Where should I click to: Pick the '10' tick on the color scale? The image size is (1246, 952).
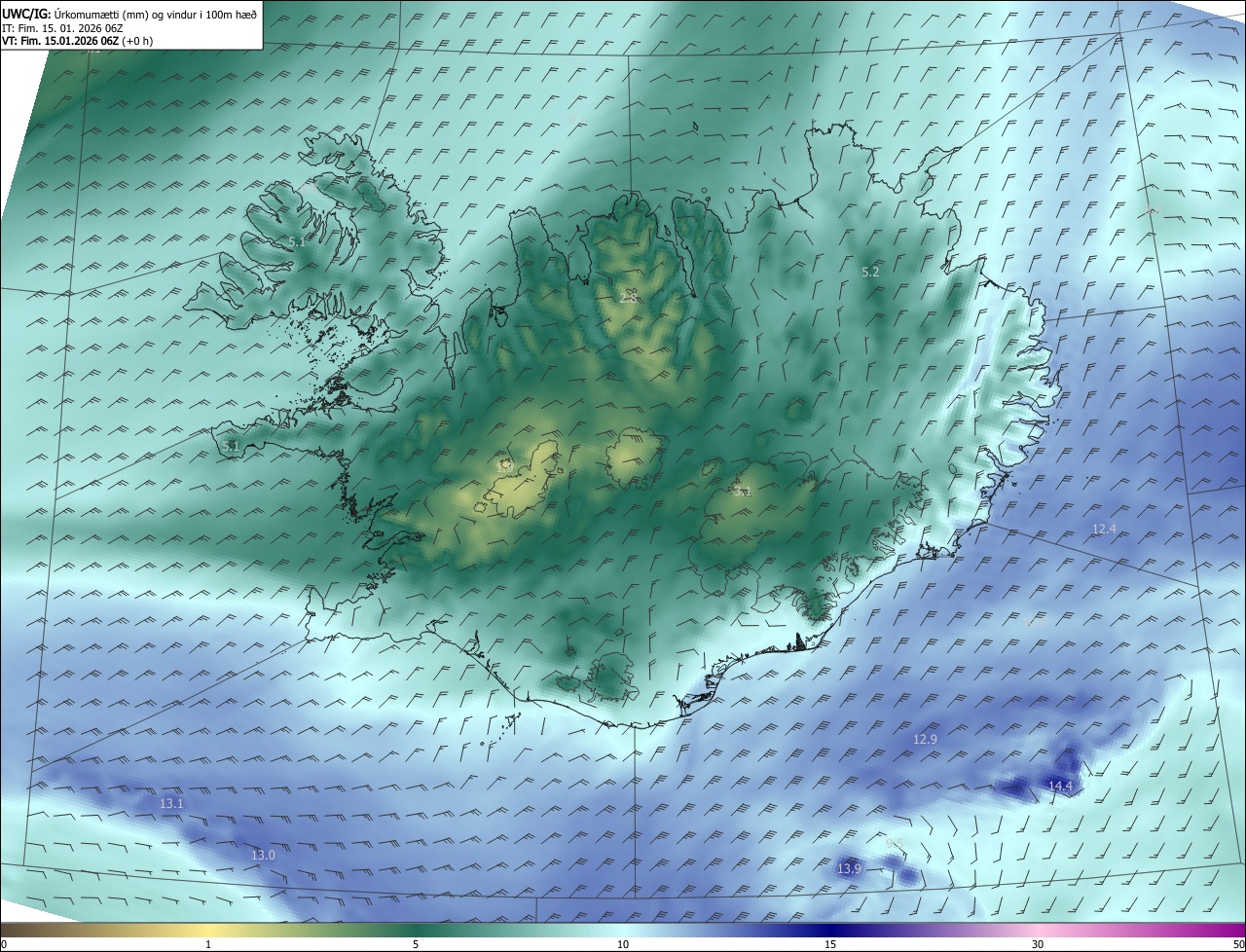(x=623, y=944)
